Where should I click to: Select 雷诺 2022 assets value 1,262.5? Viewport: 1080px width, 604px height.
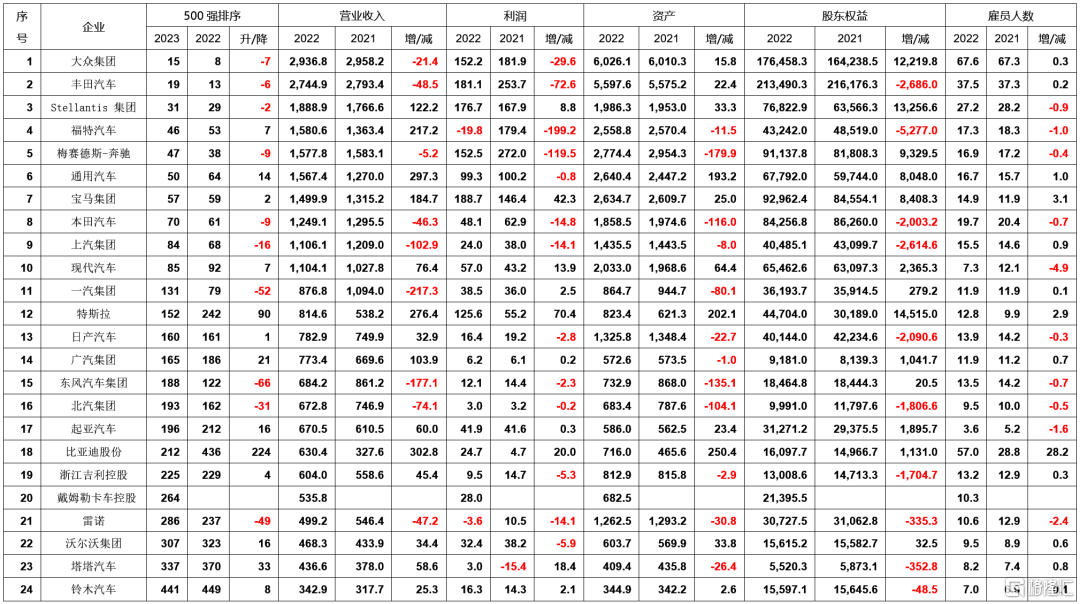[x=612, y=521]
